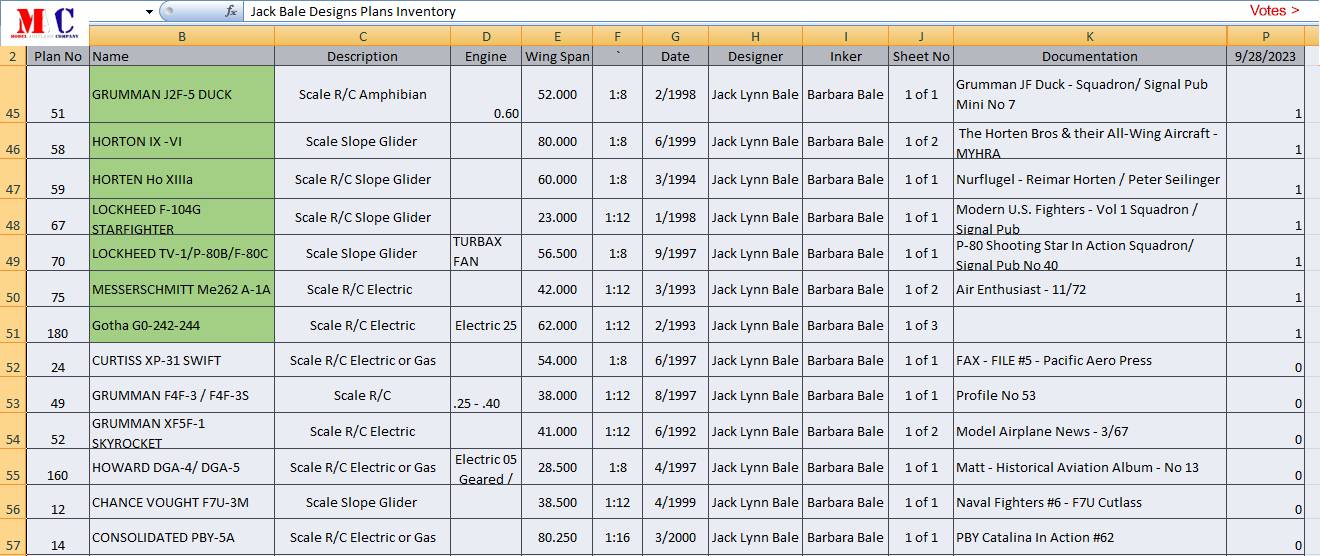
Task: Click the Wing Span header cell
Action: [x=557, y=56]
